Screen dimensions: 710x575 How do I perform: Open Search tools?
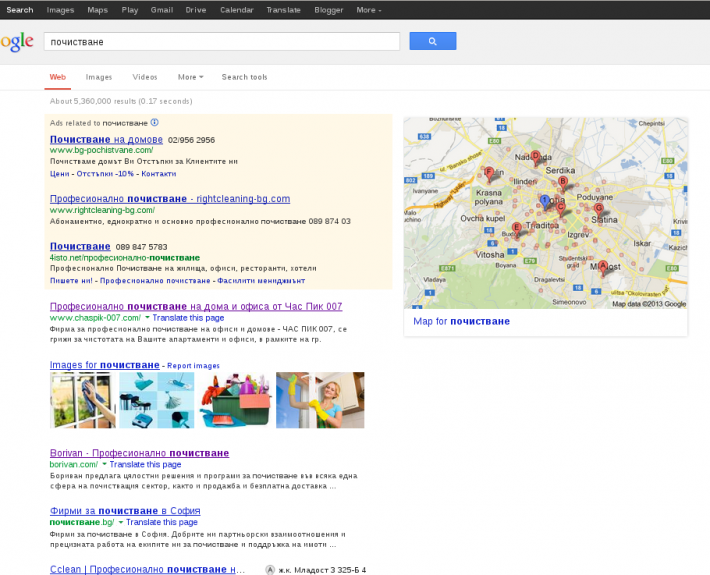click(x=245, y=77)
